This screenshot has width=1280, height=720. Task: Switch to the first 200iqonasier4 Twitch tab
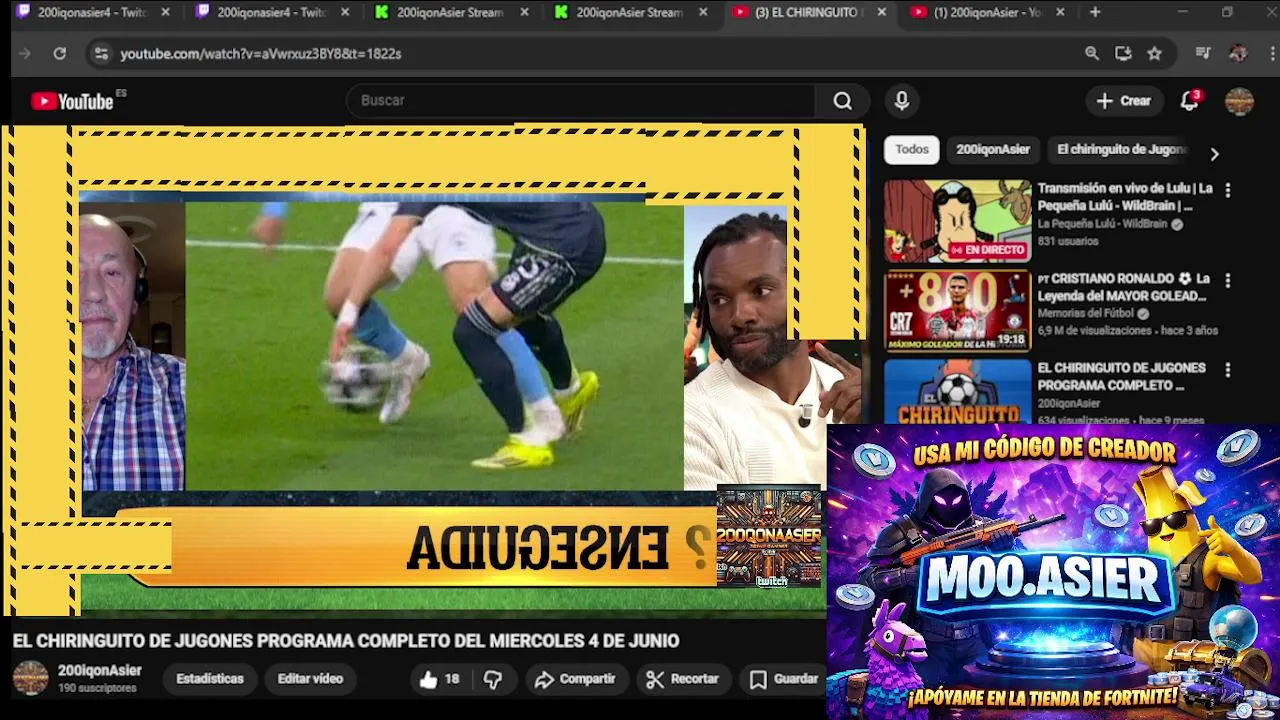(90, 13)
